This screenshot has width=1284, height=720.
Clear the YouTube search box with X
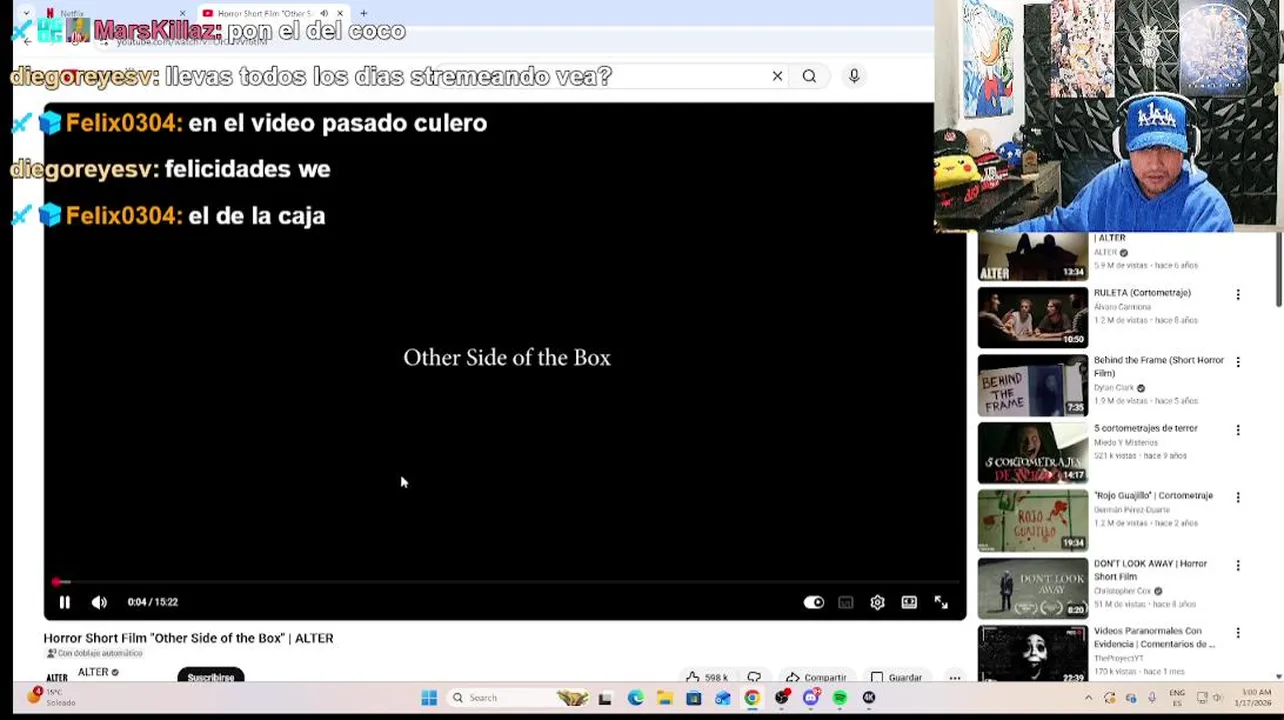(777, 76)
